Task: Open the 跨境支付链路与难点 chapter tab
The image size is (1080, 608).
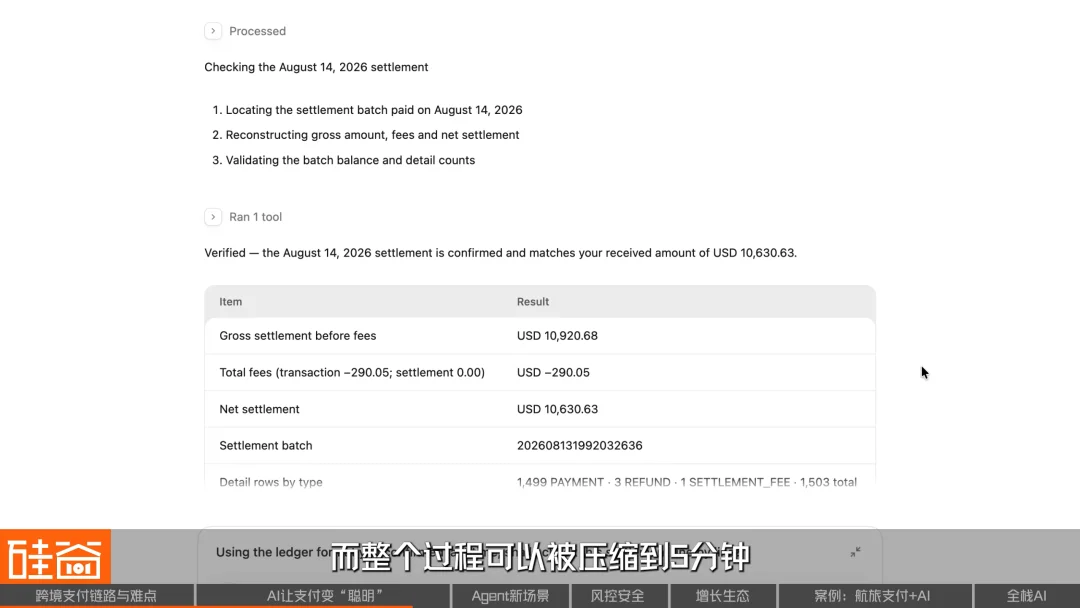Action: [x=96, y=596]
